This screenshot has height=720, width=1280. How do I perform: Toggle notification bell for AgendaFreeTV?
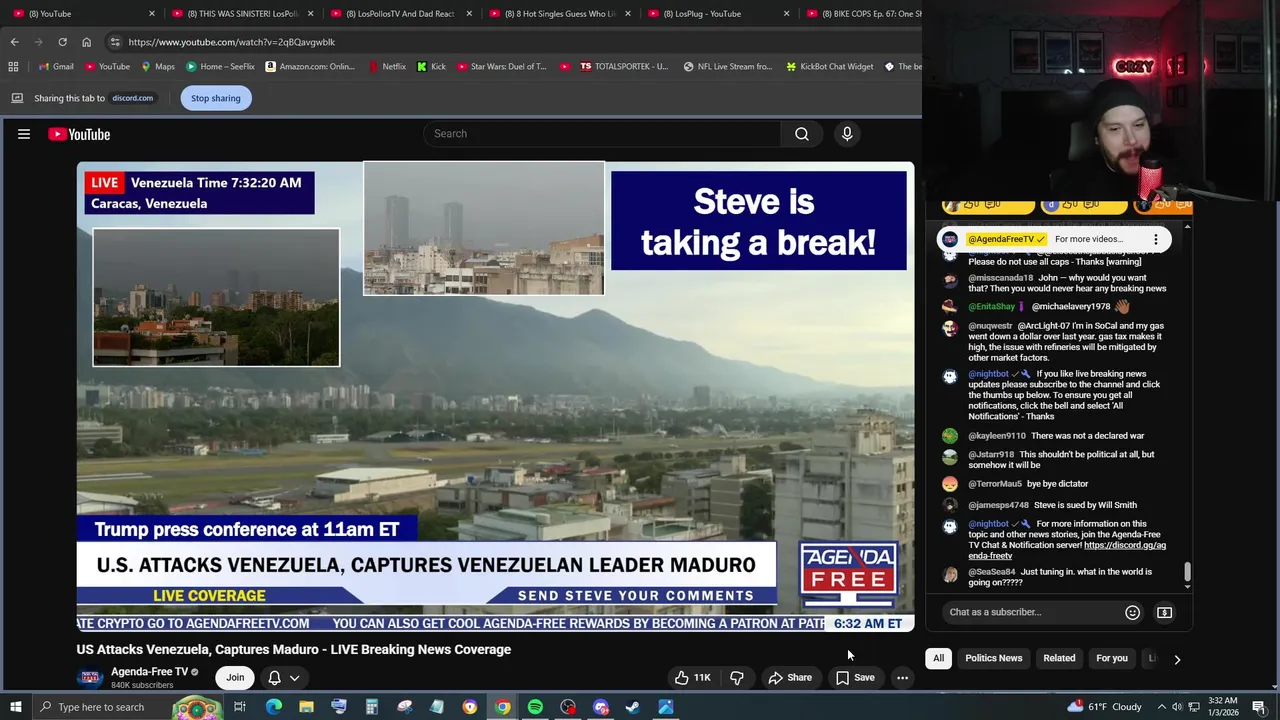click(x=274, y=677)
